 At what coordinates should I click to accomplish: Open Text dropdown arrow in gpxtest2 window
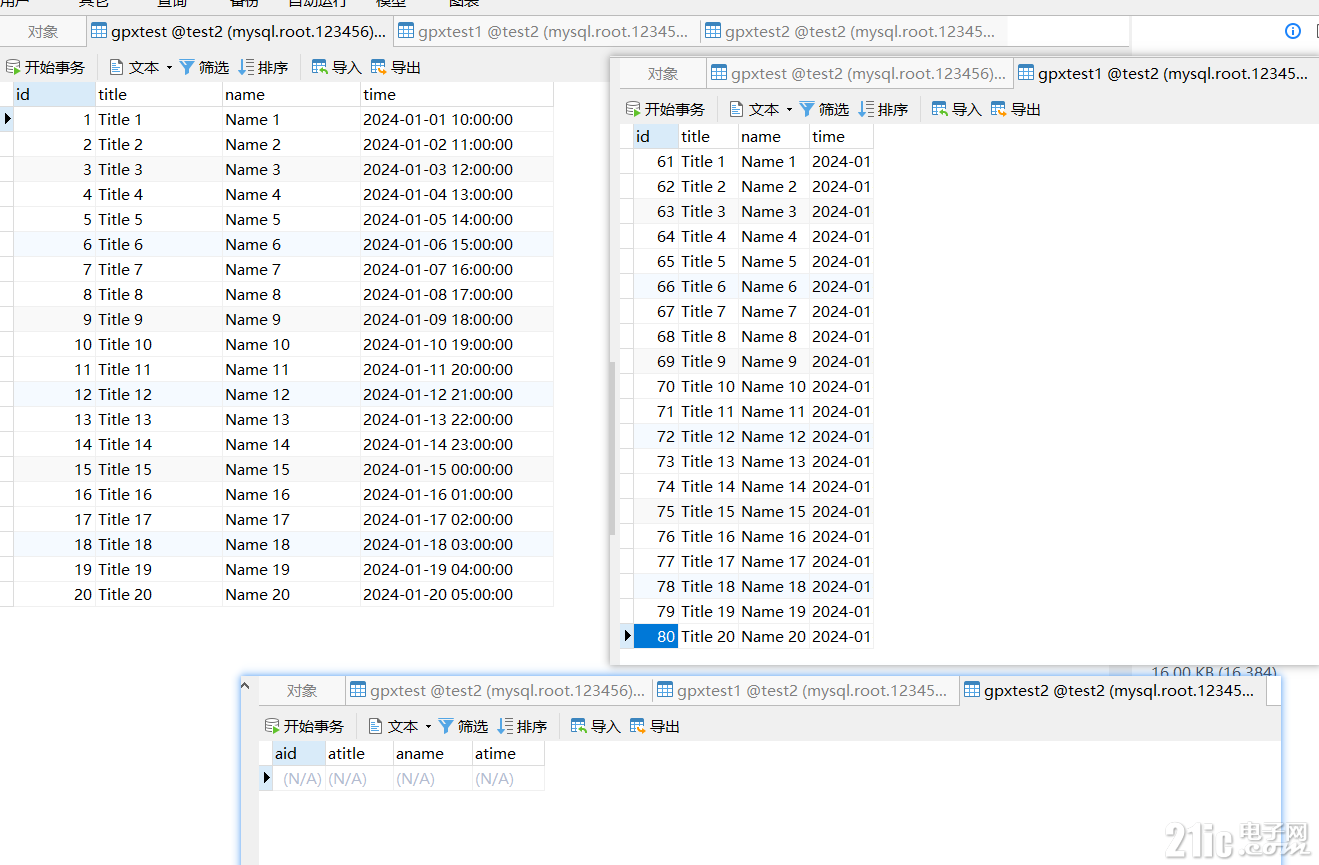(x=428, y=726)
